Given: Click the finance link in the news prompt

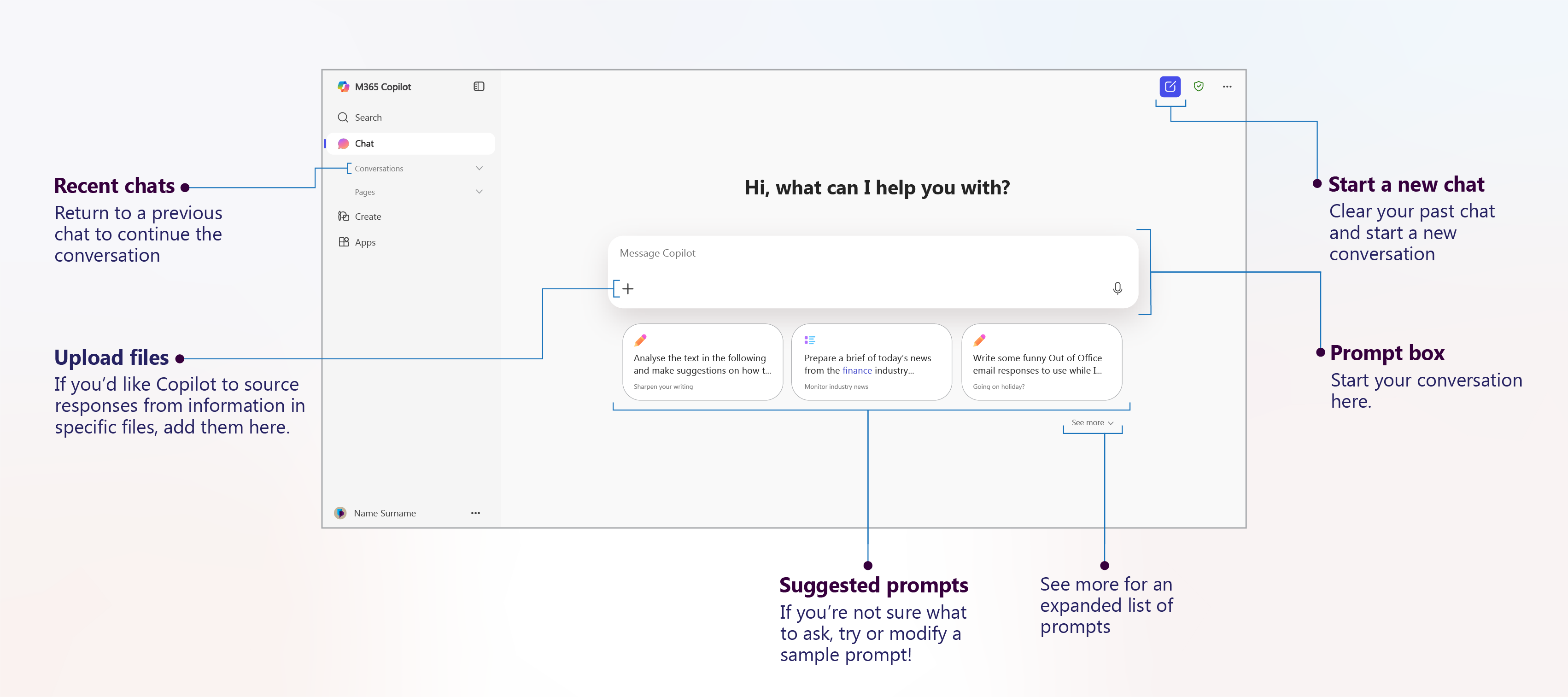Looking at the screenshot, I should tap(857, 370).
